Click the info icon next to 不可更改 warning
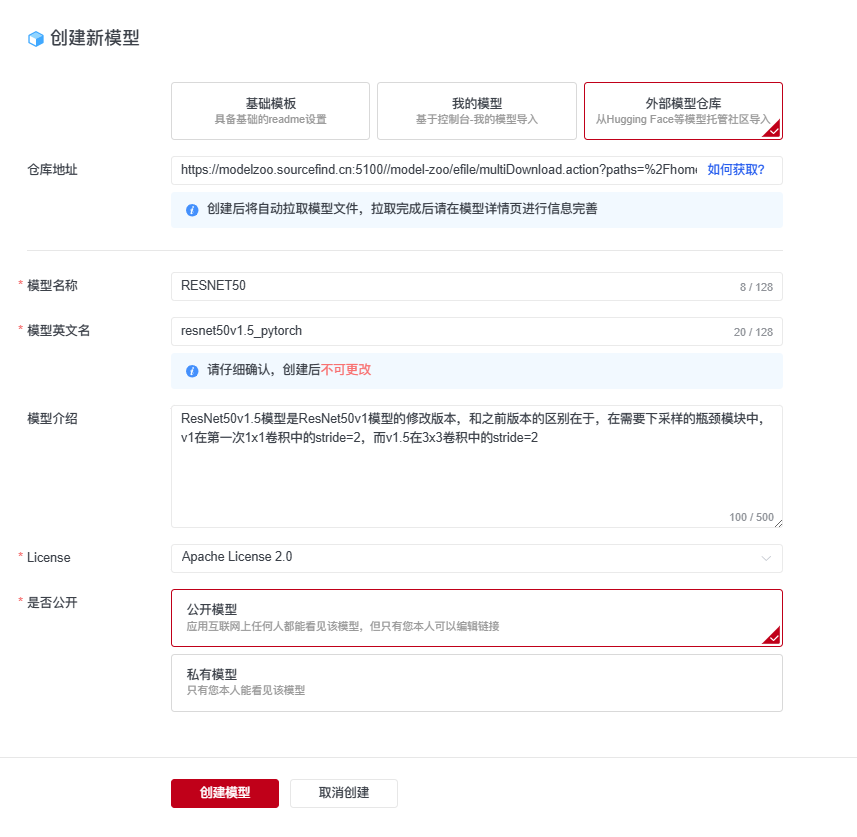This screenshot has height=837, width=857. point(191,369)
